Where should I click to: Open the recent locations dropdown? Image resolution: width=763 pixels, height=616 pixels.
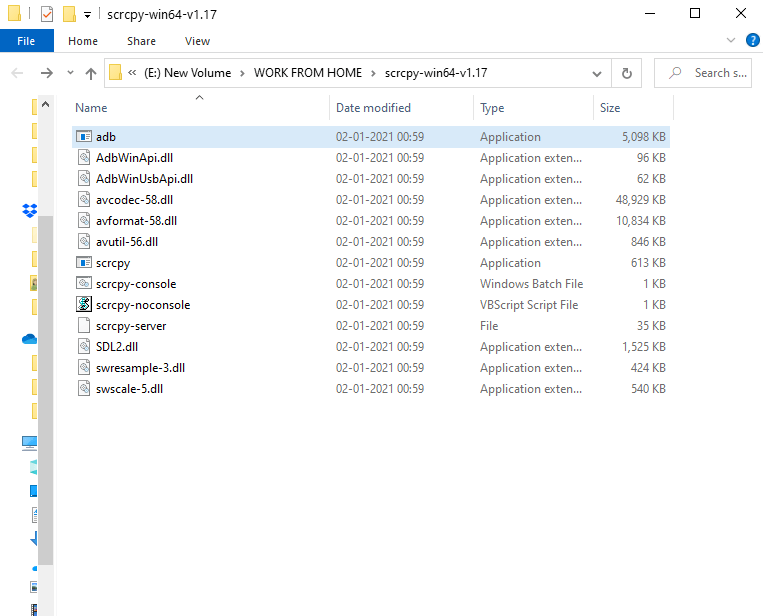pyautogui.click(x=70, y=73)
